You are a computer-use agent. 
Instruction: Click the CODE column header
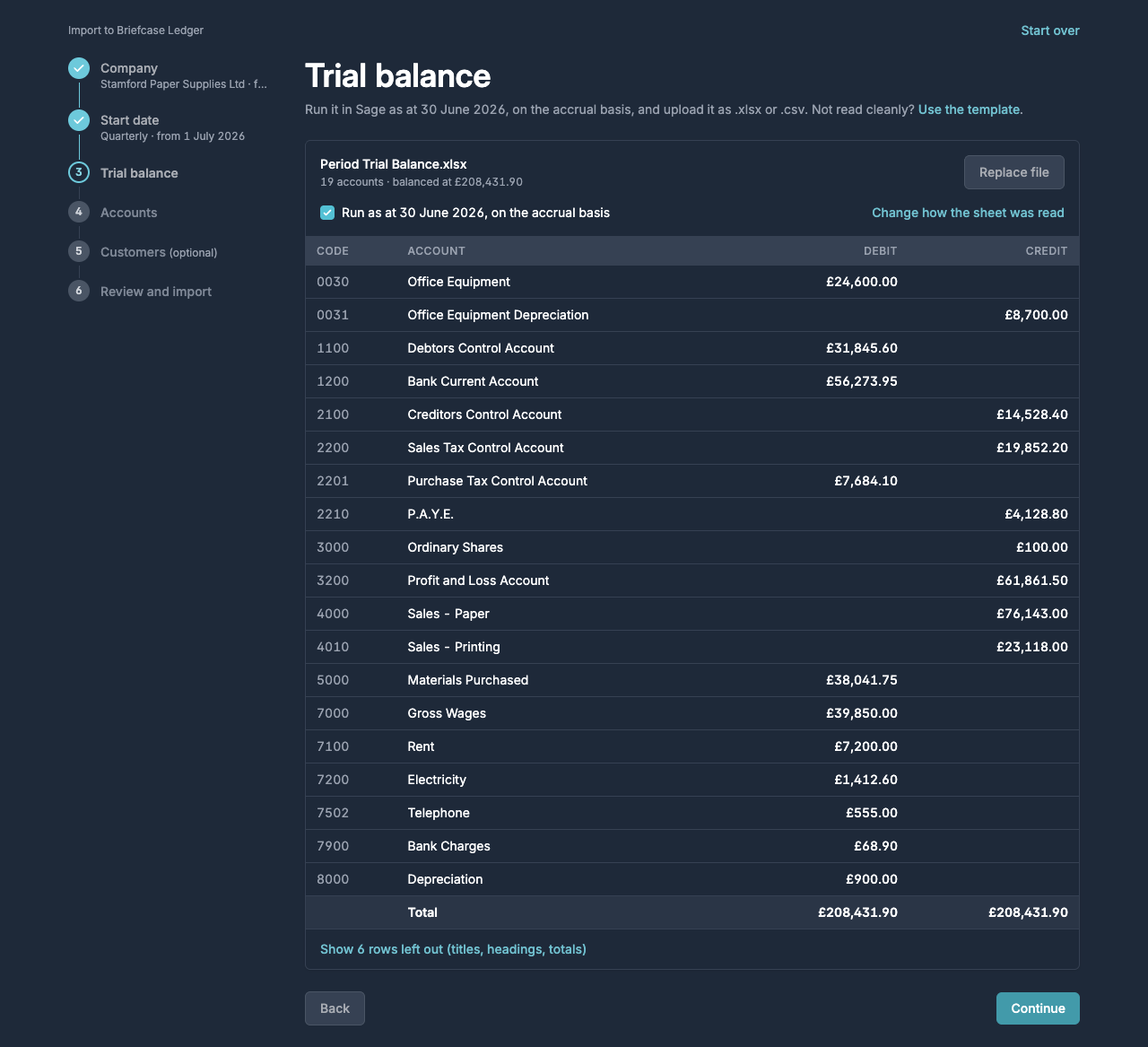[333, 251]
